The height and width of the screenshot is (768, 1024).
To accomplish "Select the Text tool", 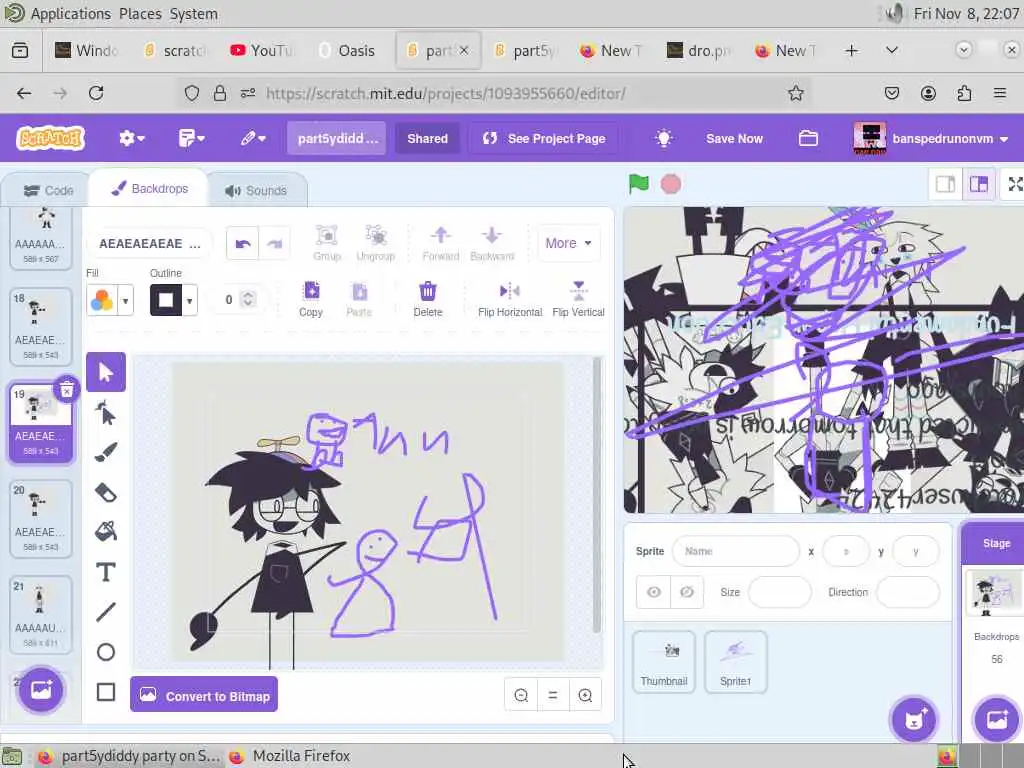I will (106, 572).
